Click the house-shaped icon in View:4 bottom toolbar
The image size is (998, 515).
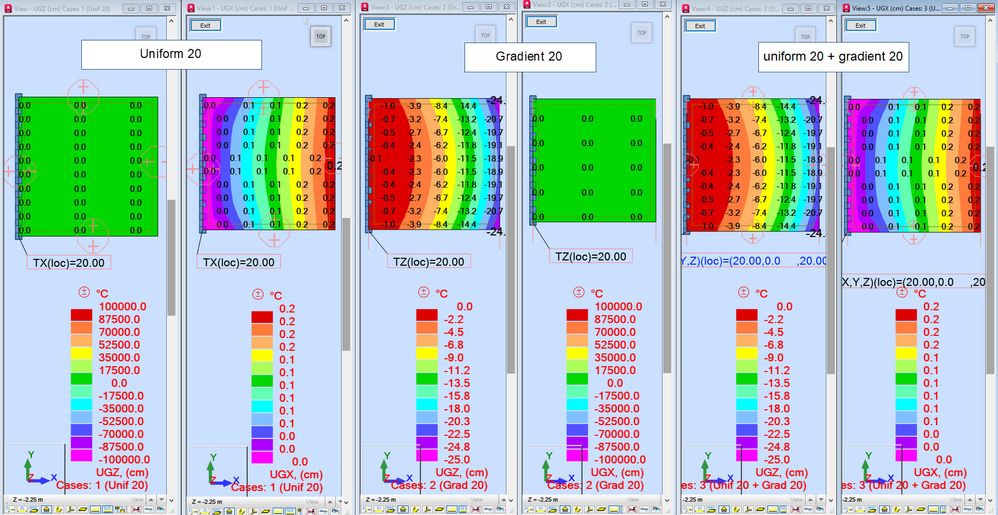coord(724,509)
